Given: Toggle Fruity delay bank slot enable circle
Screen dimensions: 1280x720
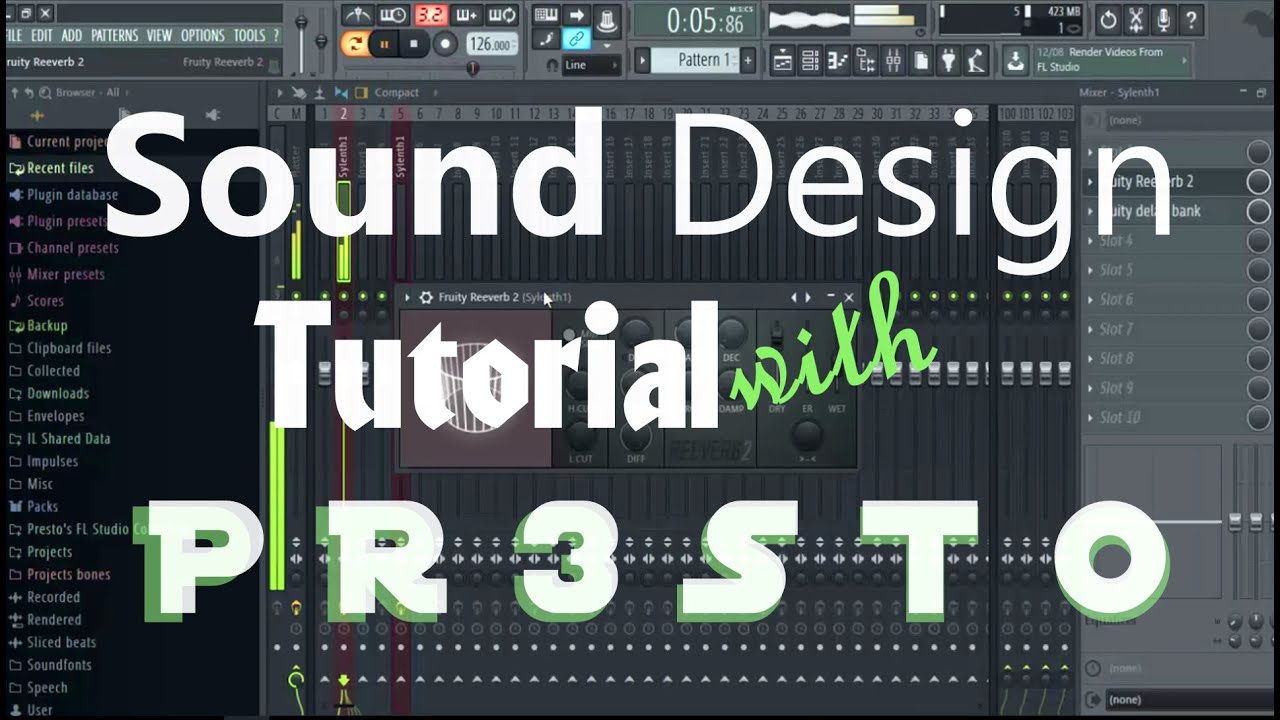Looking at the screenshot, I should coord(1258,211).
